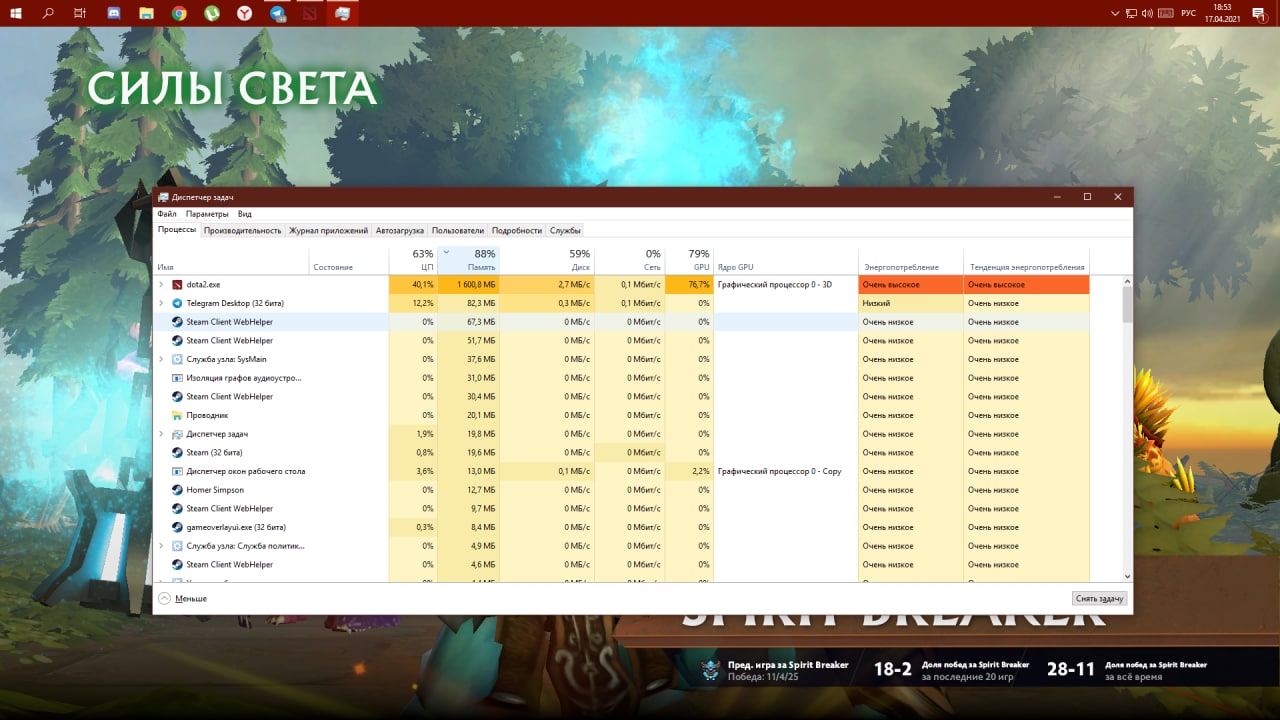
Task: Expand the Telegram Desktop process row
Action: [161, 303]
